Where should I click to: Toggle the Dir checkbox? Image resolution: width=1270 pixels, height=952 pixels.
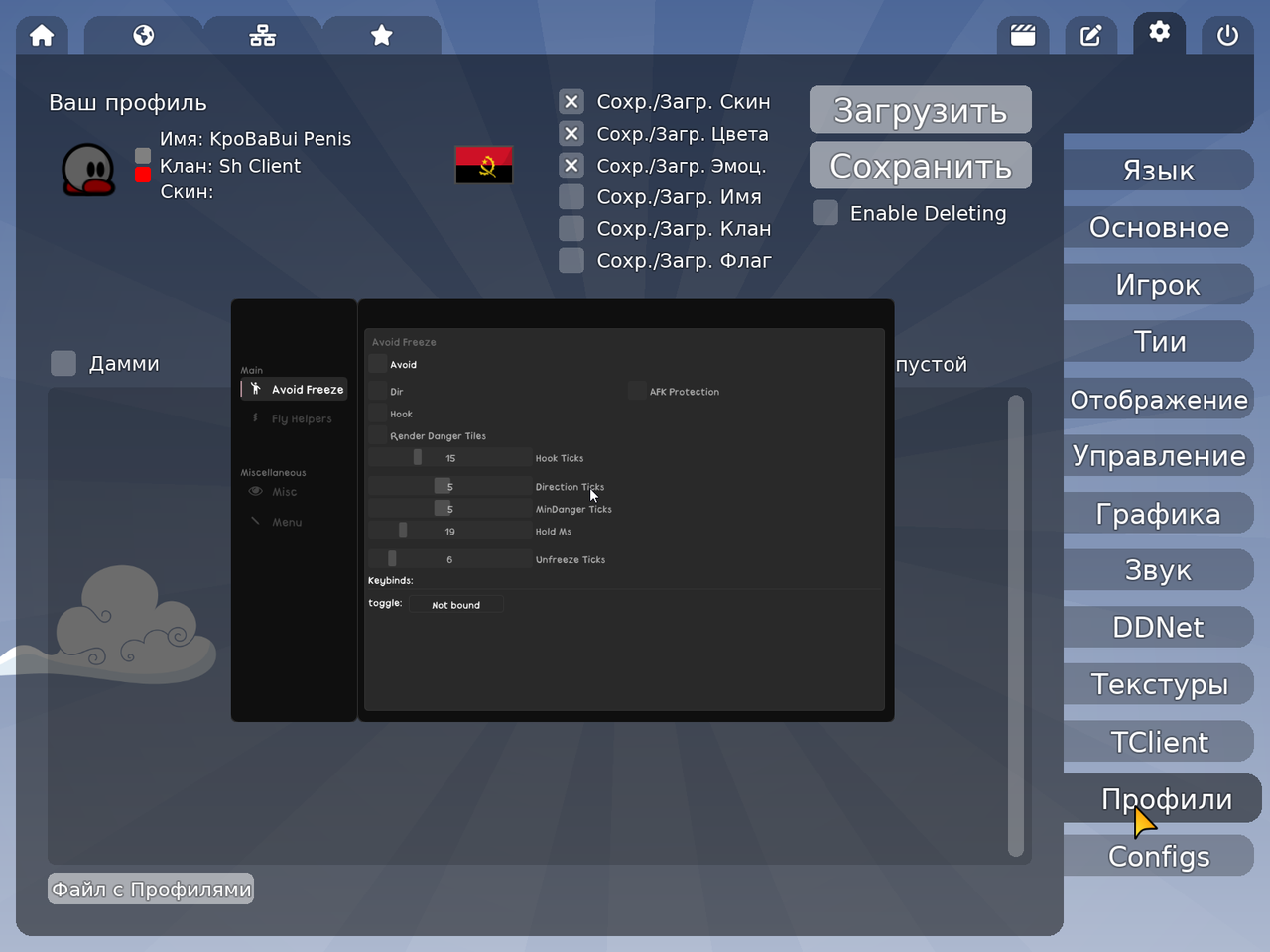coord(378,391)
